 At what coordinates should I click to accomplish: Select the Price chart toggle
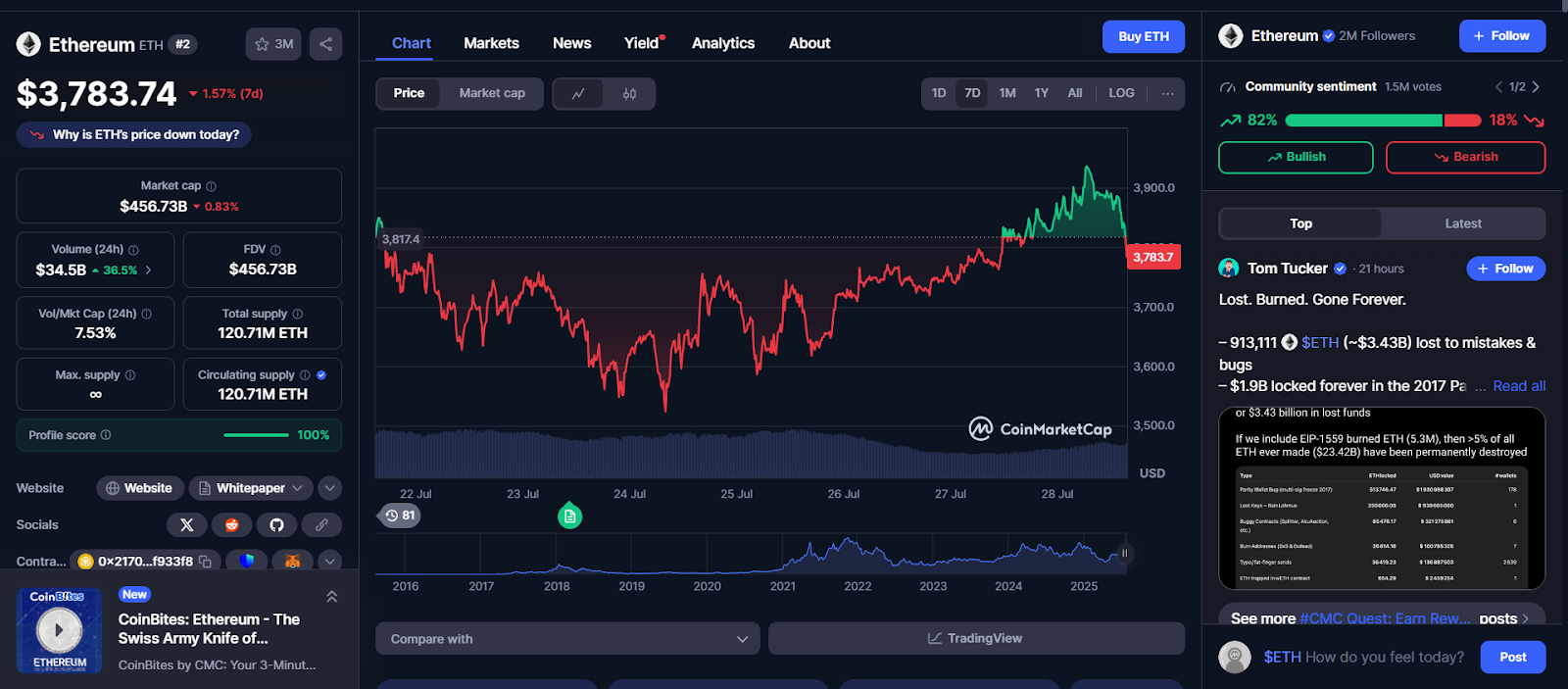click(x=409, y=93)
